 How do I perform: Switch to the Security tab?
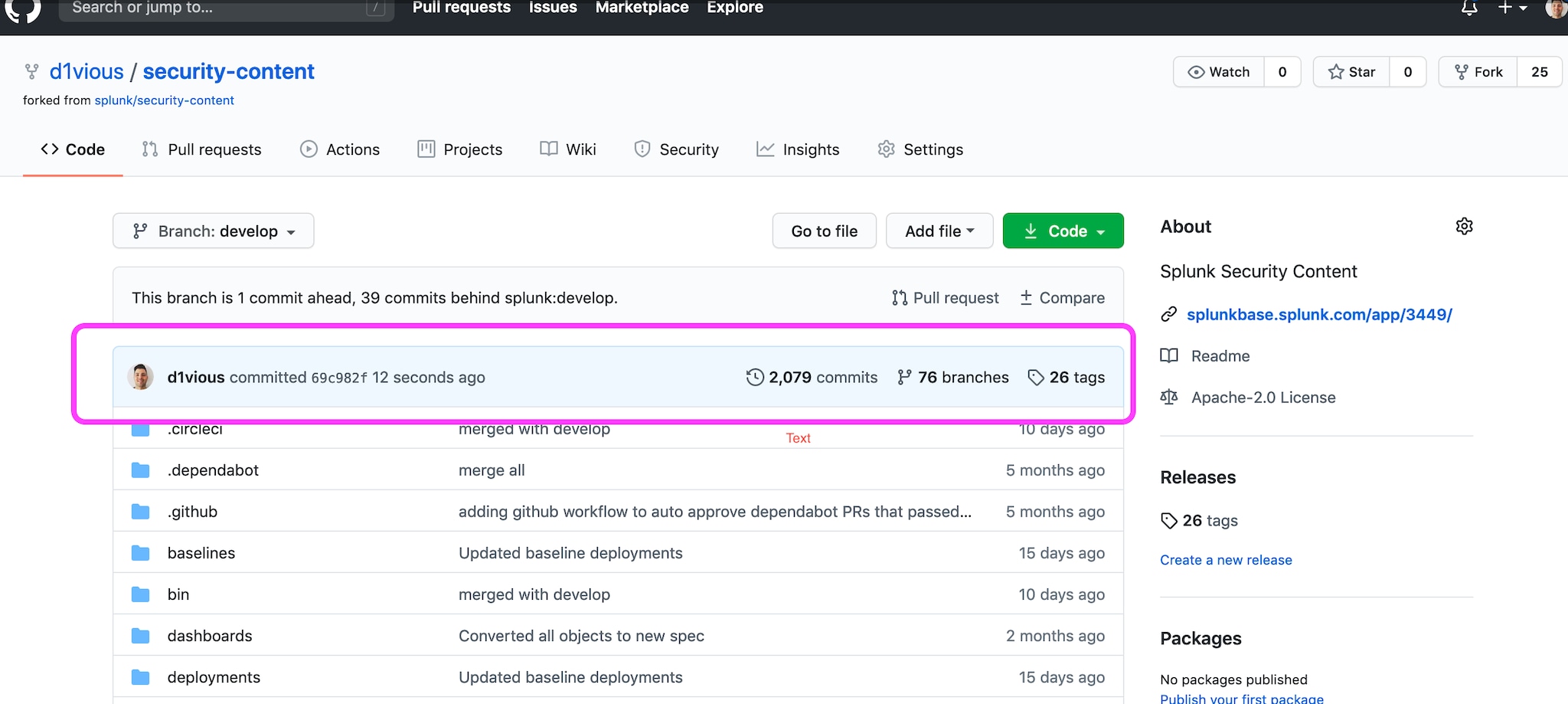[677, 149]
